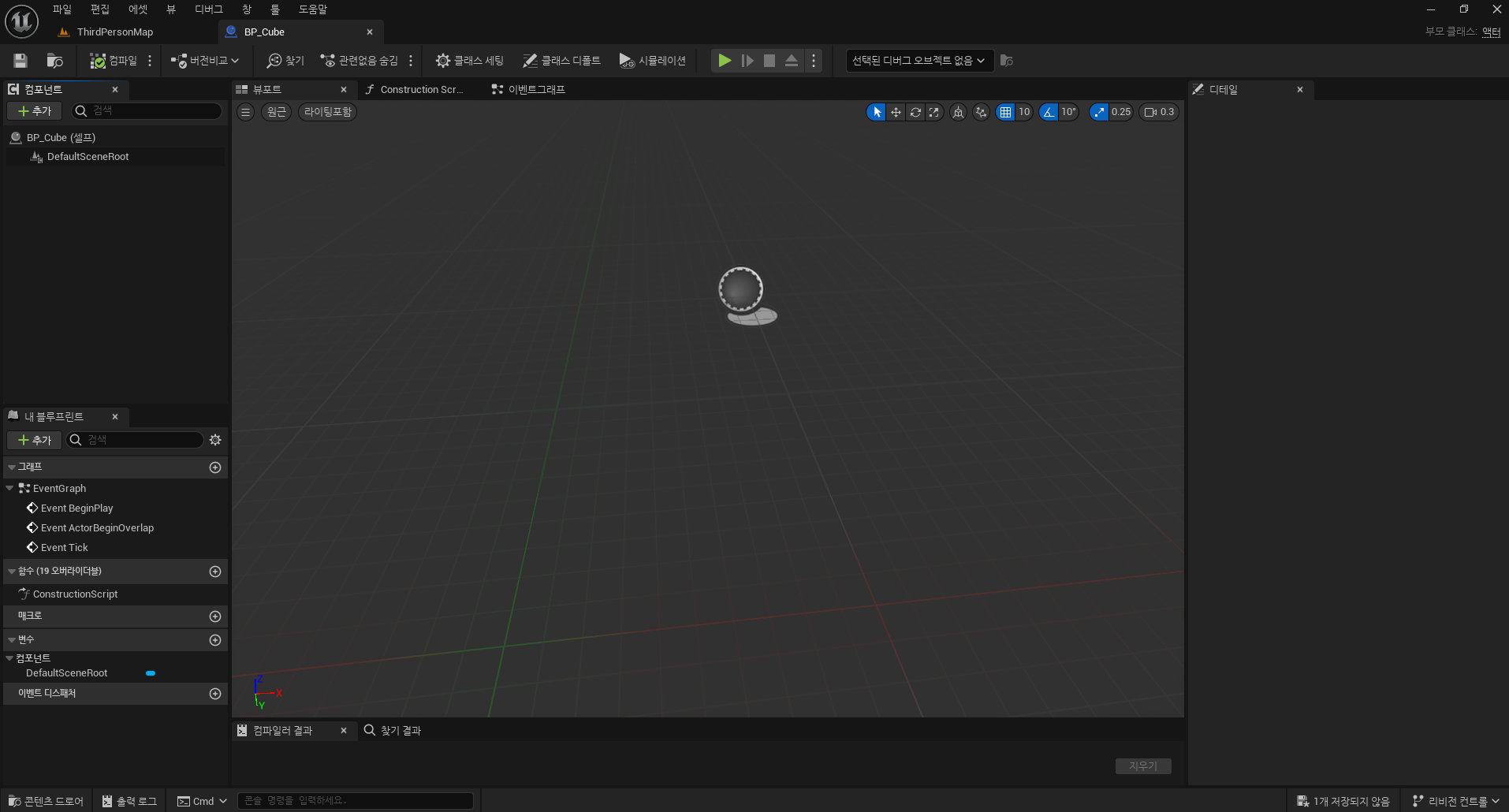Open the debug object selection dropdown
Viewport: 1509px width, 812px height.
click(918, 61)
